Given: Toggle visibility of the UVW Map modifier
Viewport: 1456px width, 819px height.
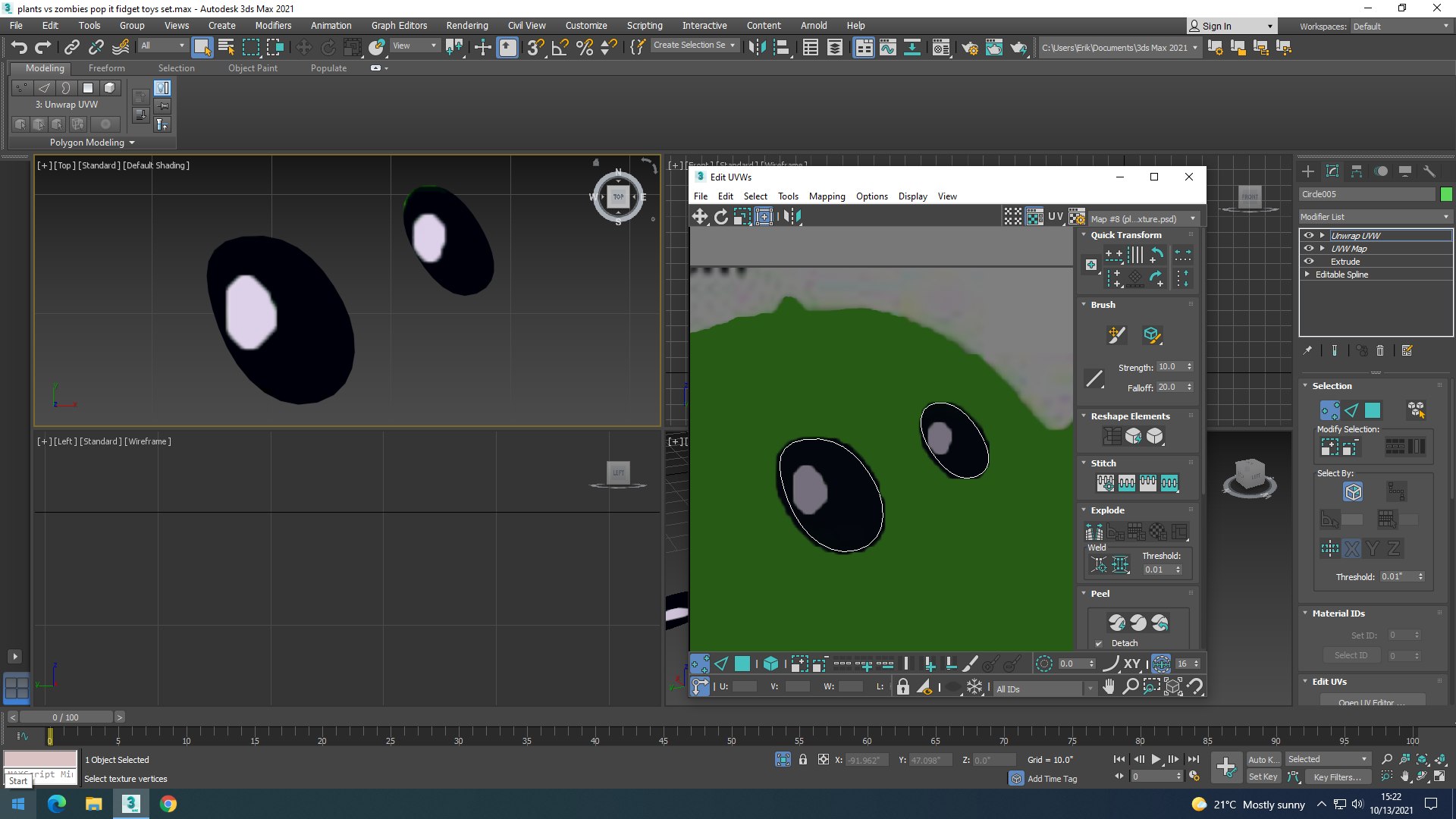Looking at the screenshot, I should point(1309,248).
